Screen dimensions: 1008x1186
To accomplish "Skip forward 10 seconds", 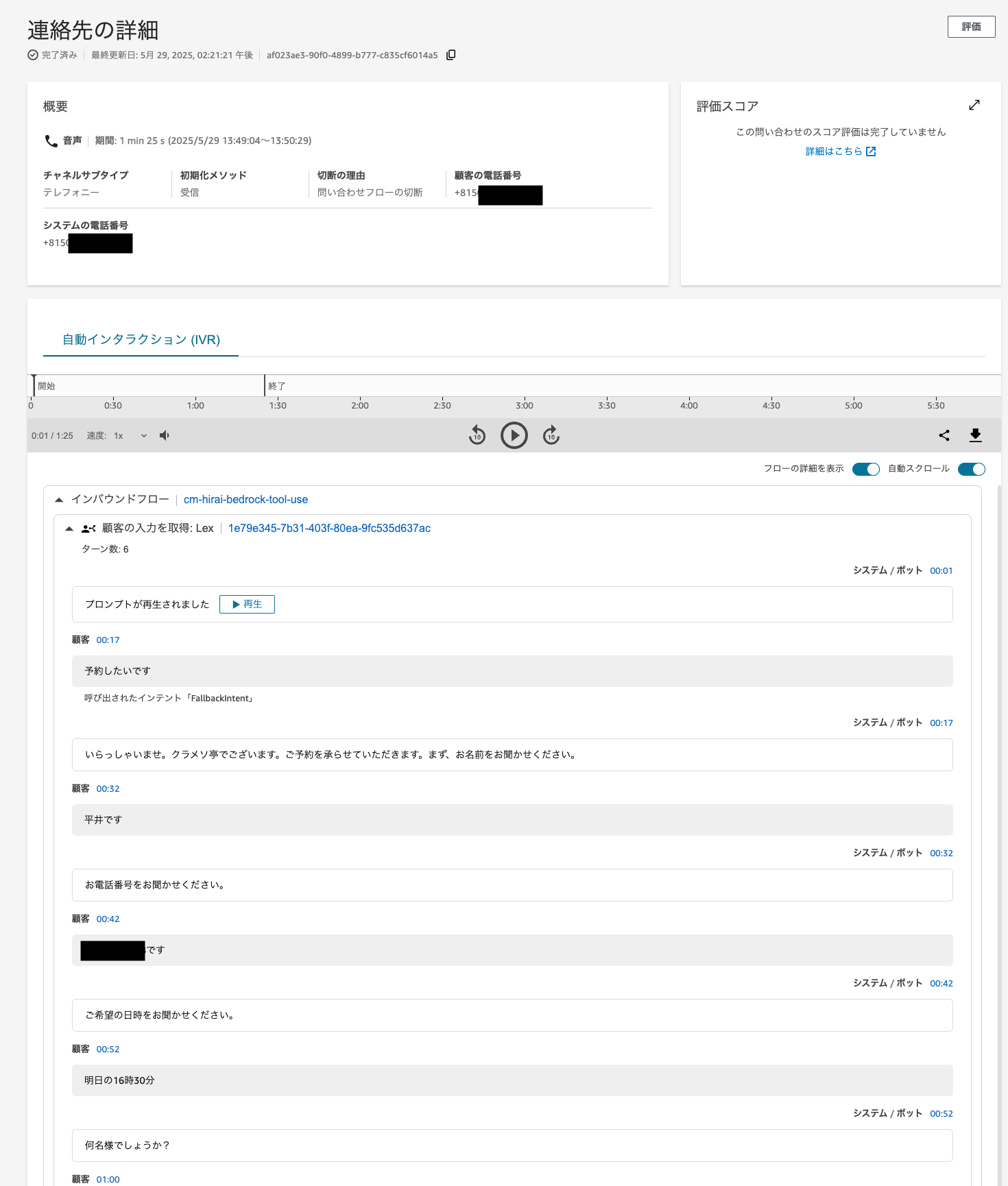I will click(551, 435).
